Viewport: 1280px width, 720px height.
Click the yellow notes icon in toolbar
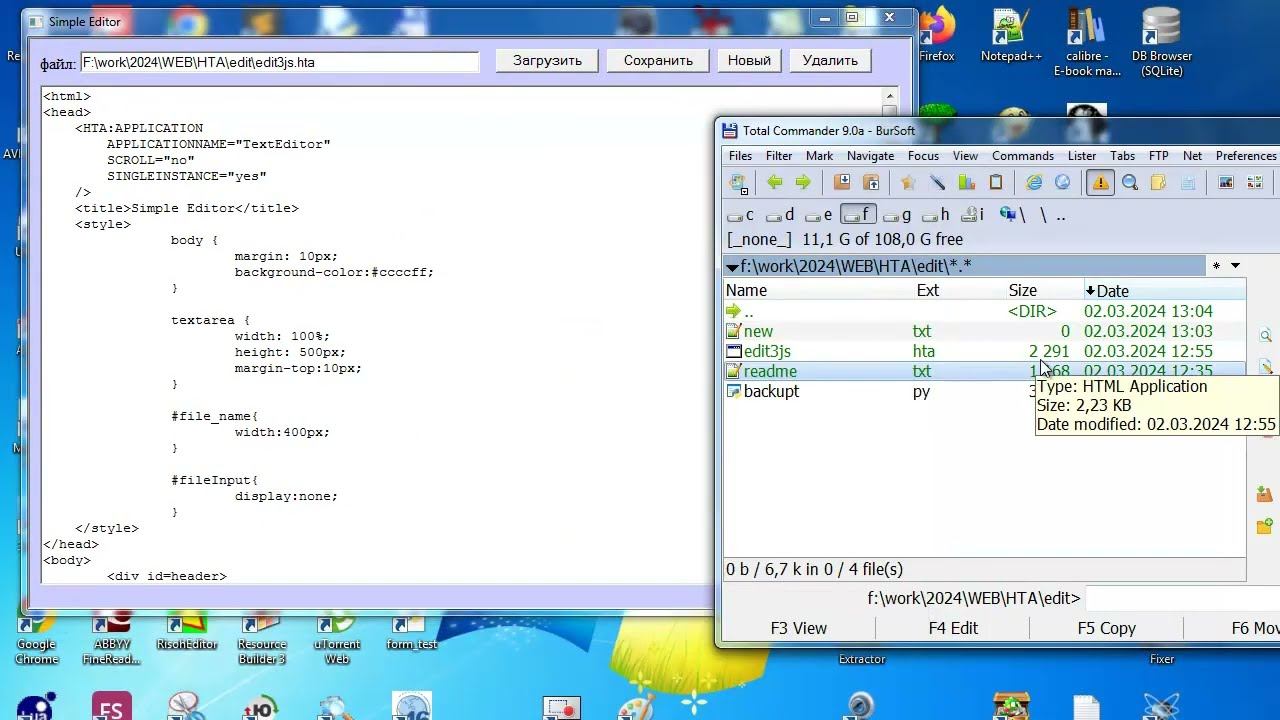coord(1158,182)
